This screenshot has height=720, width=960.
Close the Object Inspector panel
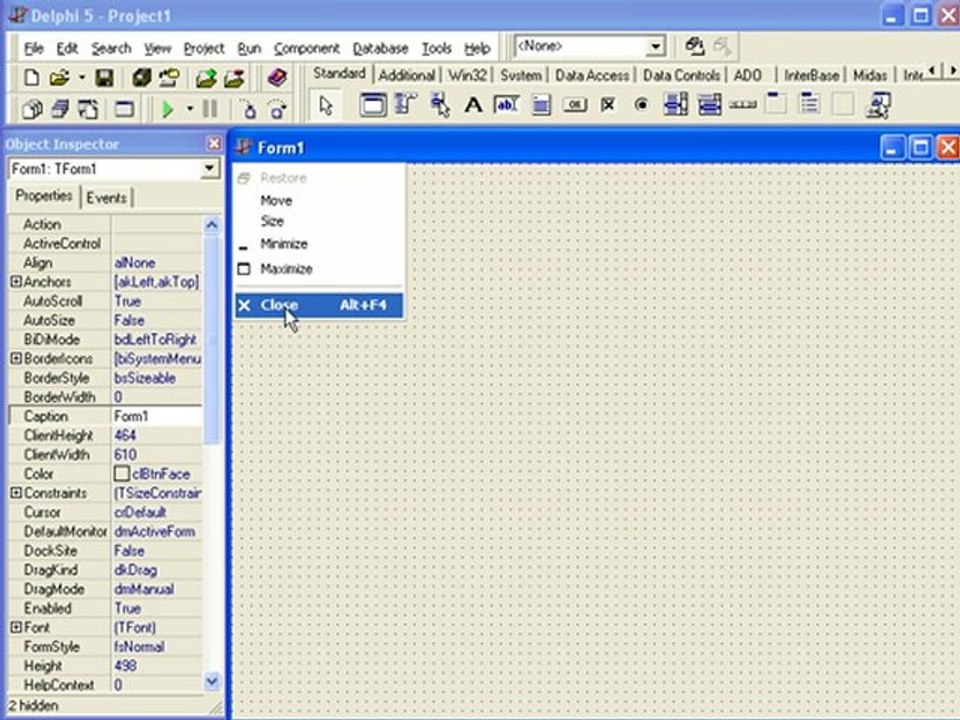[x=214, y=143]
